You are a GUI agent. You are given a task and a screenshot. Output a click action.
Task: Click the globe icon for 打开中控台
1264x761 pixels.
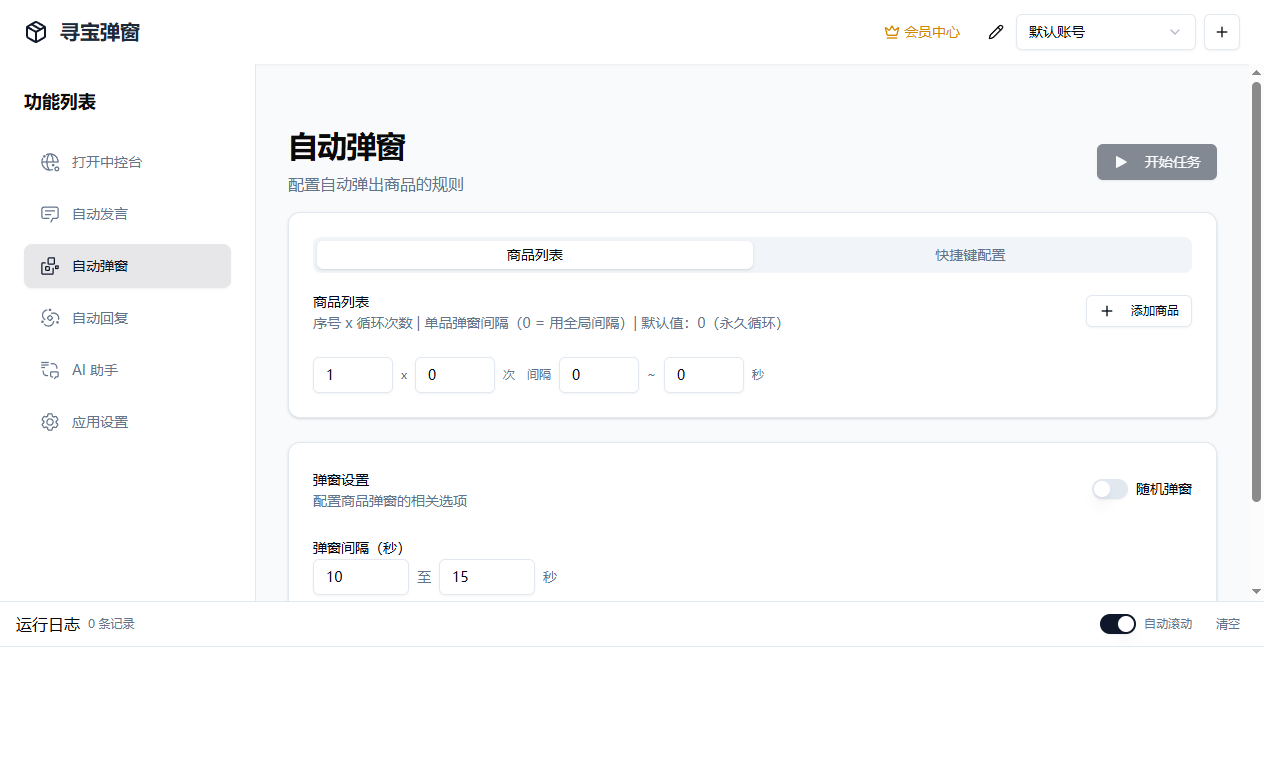[x=50, y=162]
